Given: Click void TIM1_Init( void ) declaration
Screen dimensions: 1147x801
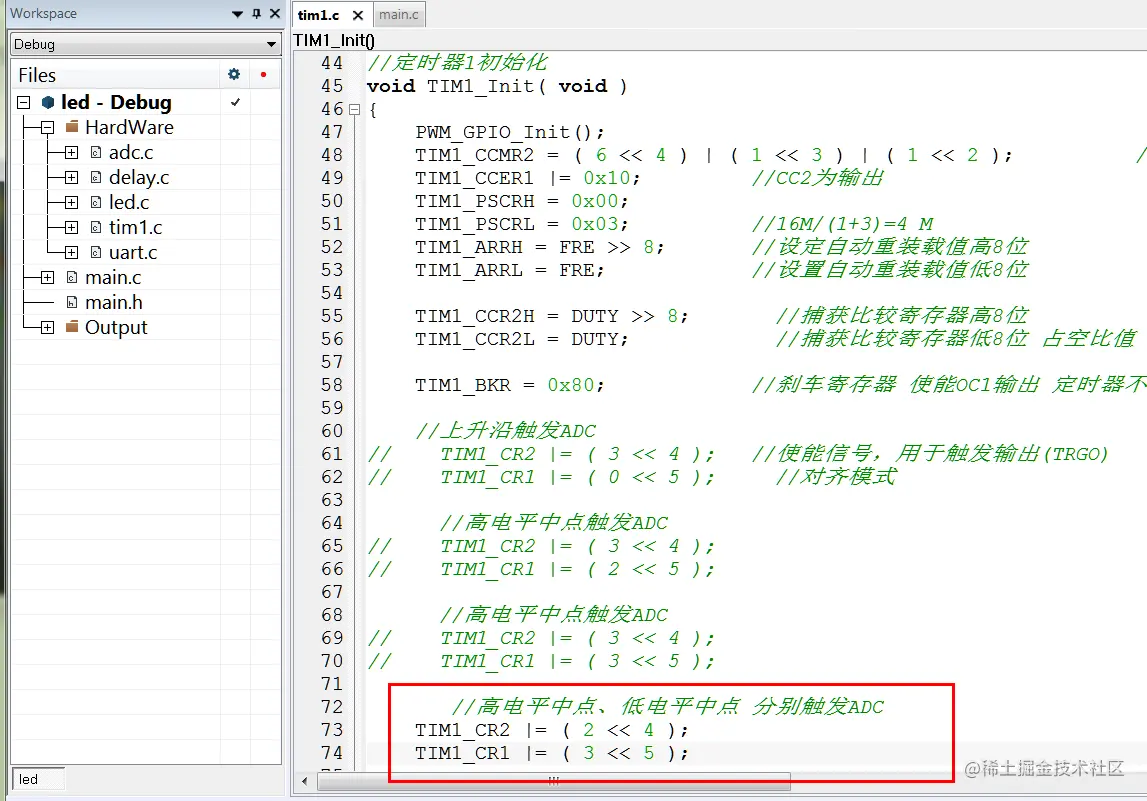Looking at the screenshot, I should click(497, 86).
